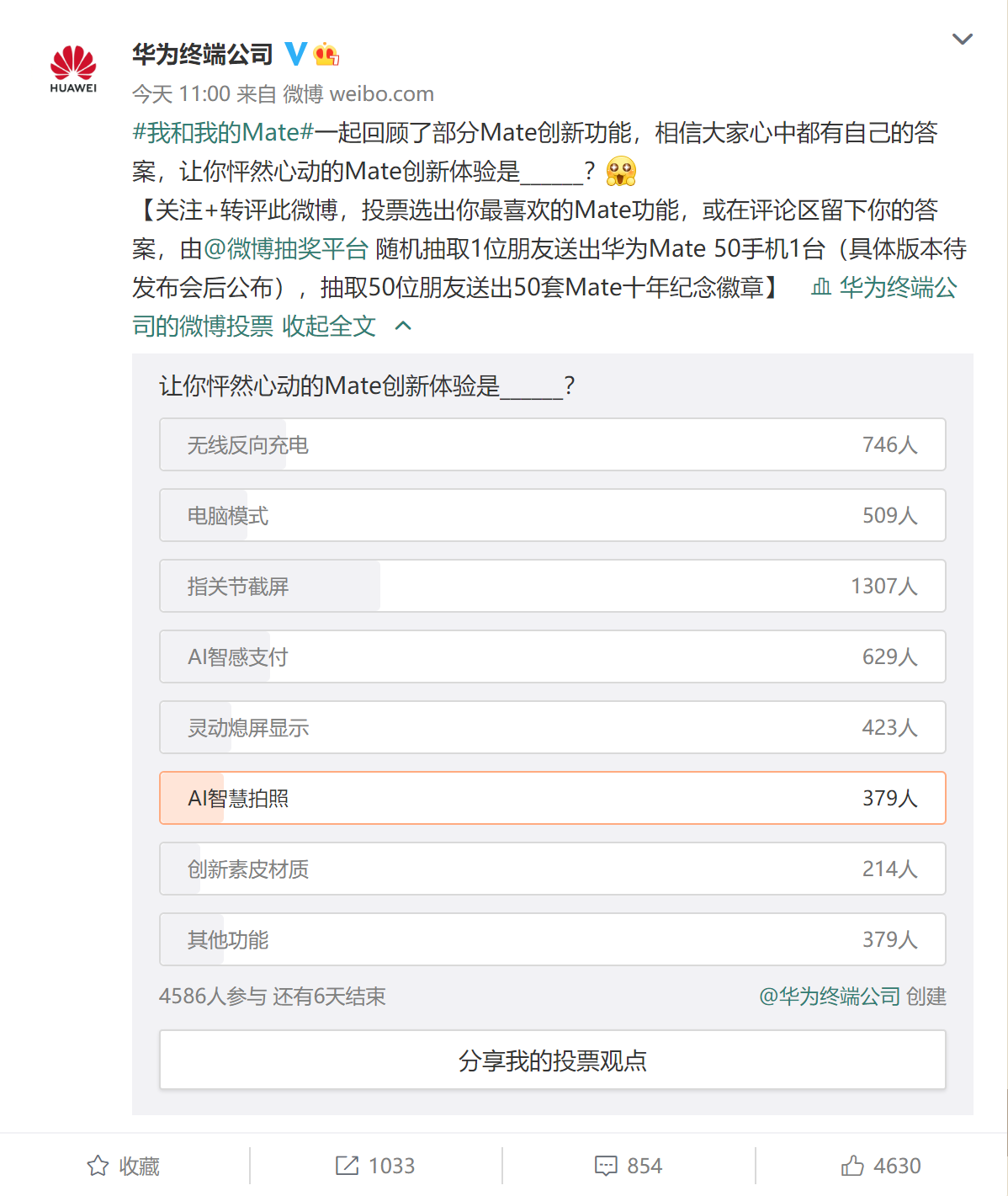
Task: Click the repost icon showing 1033
Action: [347, 1166]
